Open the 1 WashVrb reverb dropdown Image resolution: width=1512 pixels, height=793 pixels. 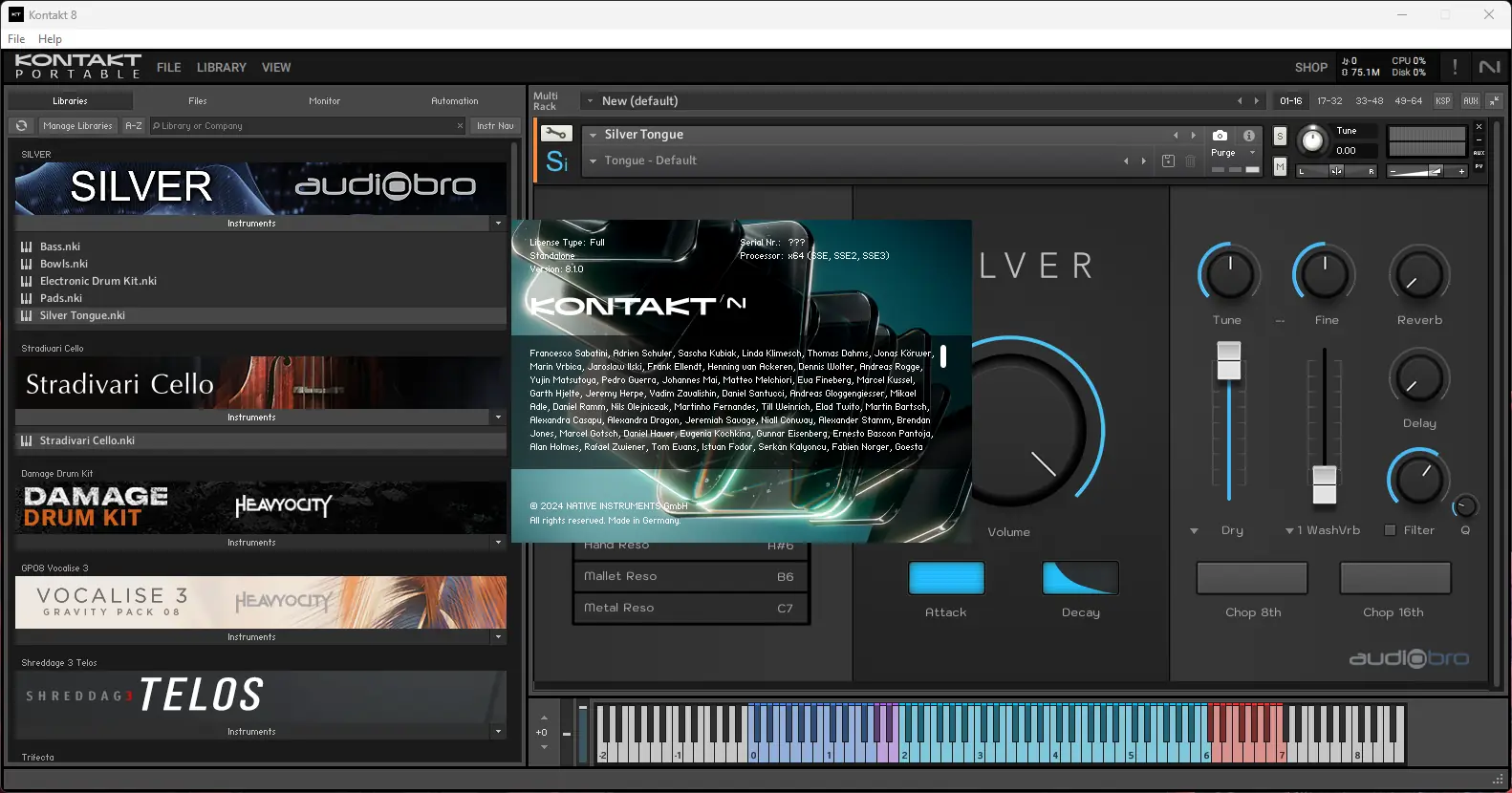[1289, 530]
